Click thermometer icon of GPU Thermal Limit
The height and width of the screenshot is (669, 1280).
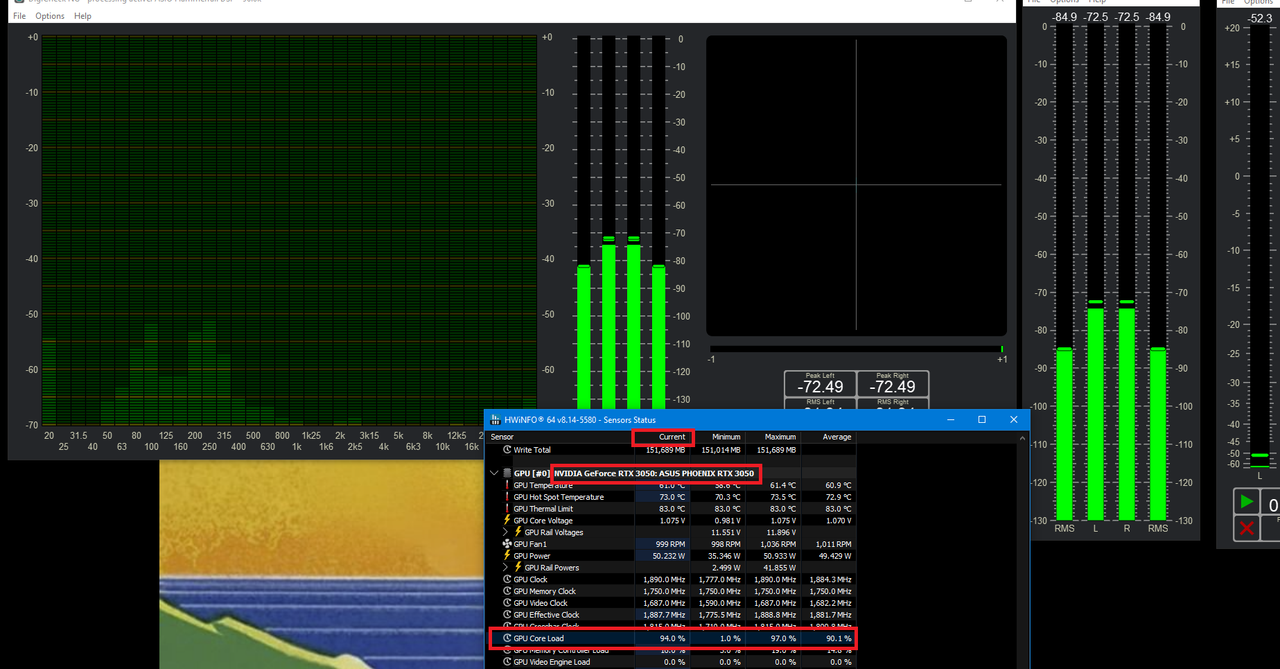[508, 509]
